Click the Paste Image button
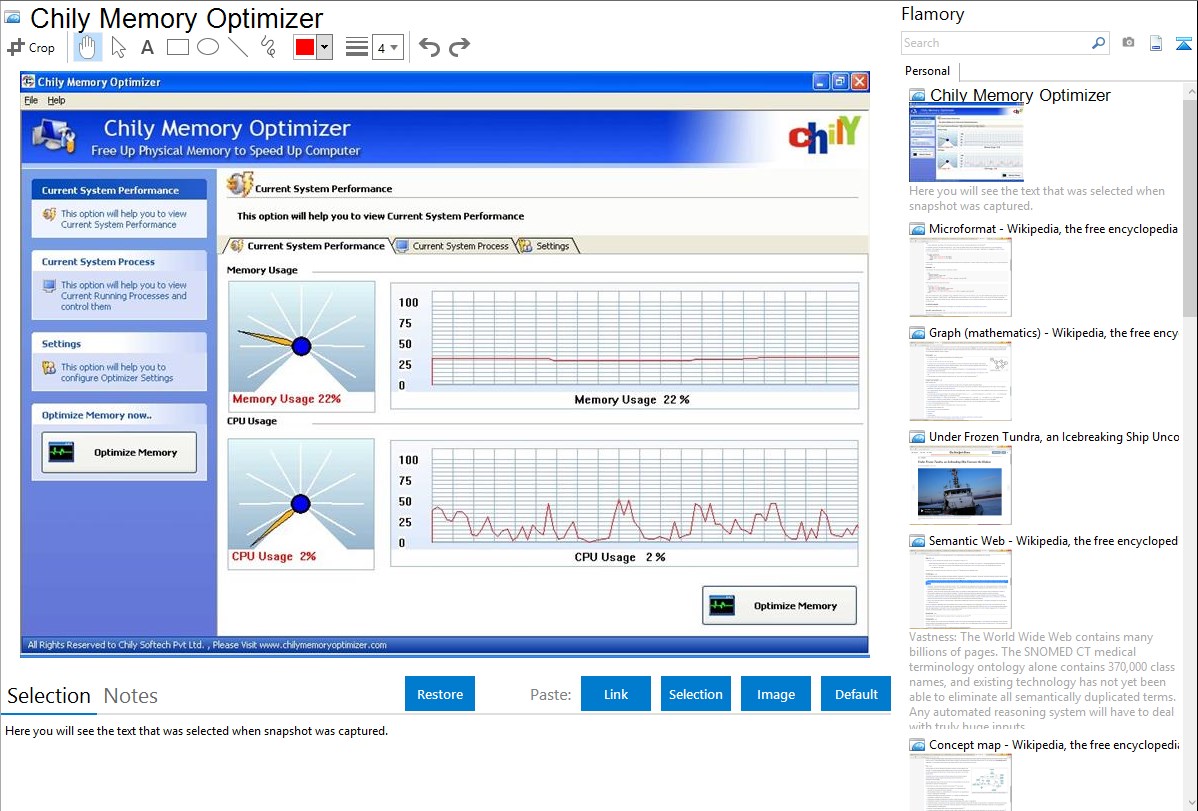Viewport: 1198px width, 811px height. (776, 694)
